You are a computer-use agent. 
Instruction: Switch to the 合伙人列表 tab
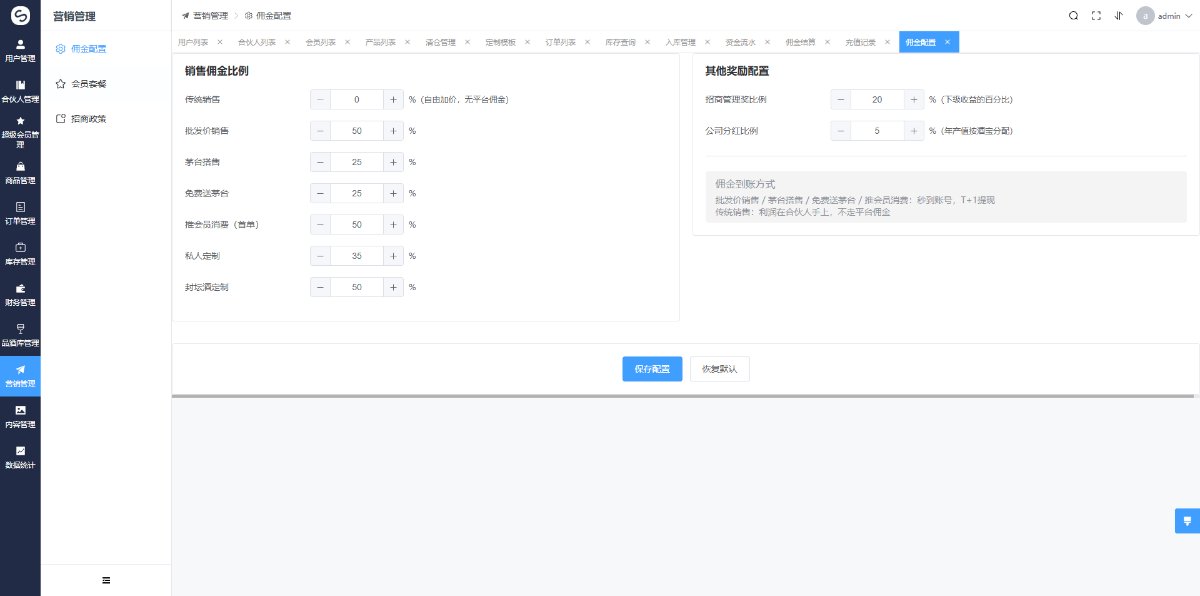coord(257,42)
